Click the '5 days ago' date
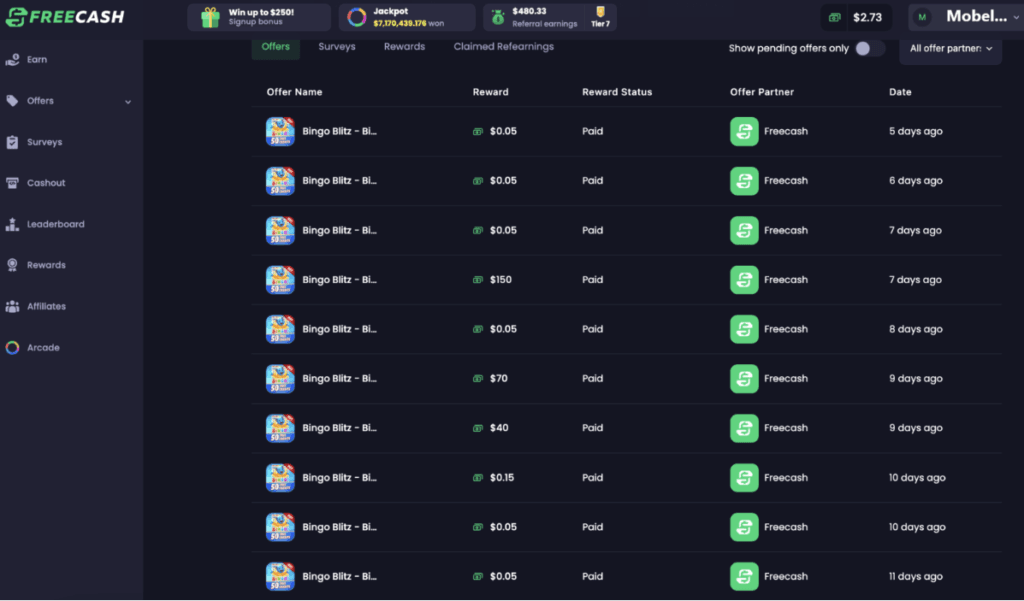This screenshot has height=601, width=1024. (x=916, y=131)
